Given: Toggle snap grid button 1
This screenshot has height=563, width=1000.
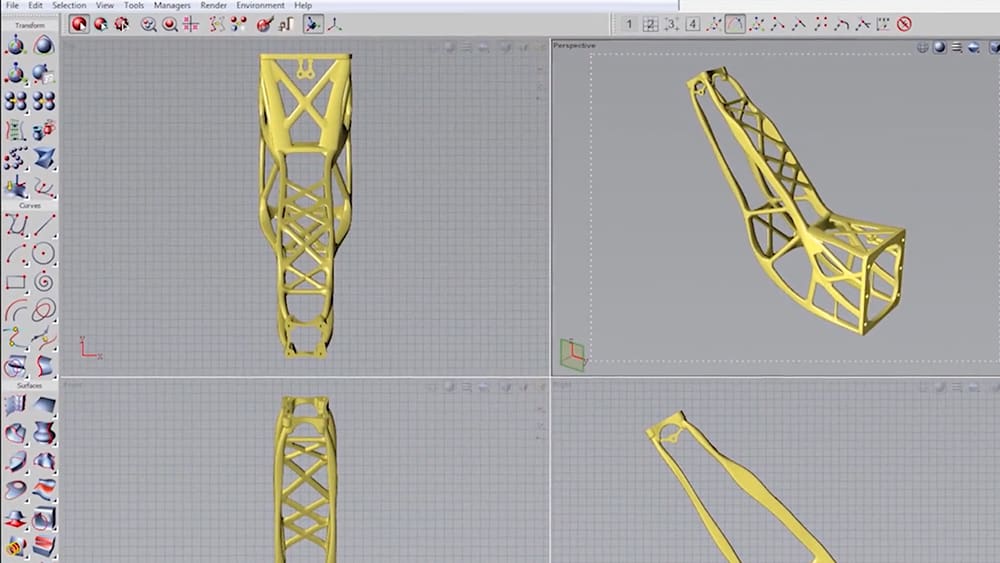Looking at the screenshot, I should coord(629,24).
